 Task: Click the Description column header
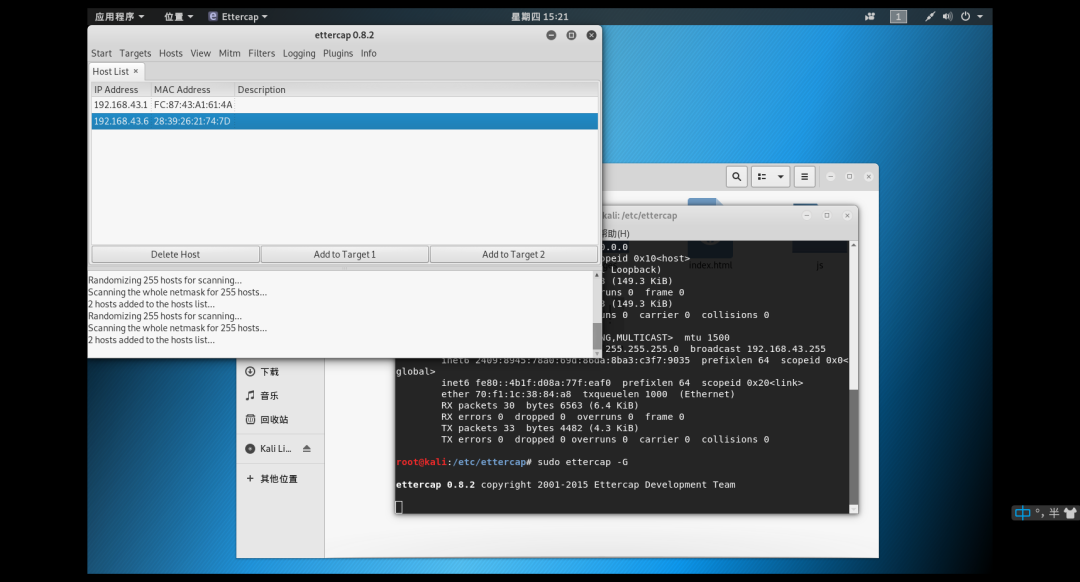416,90
